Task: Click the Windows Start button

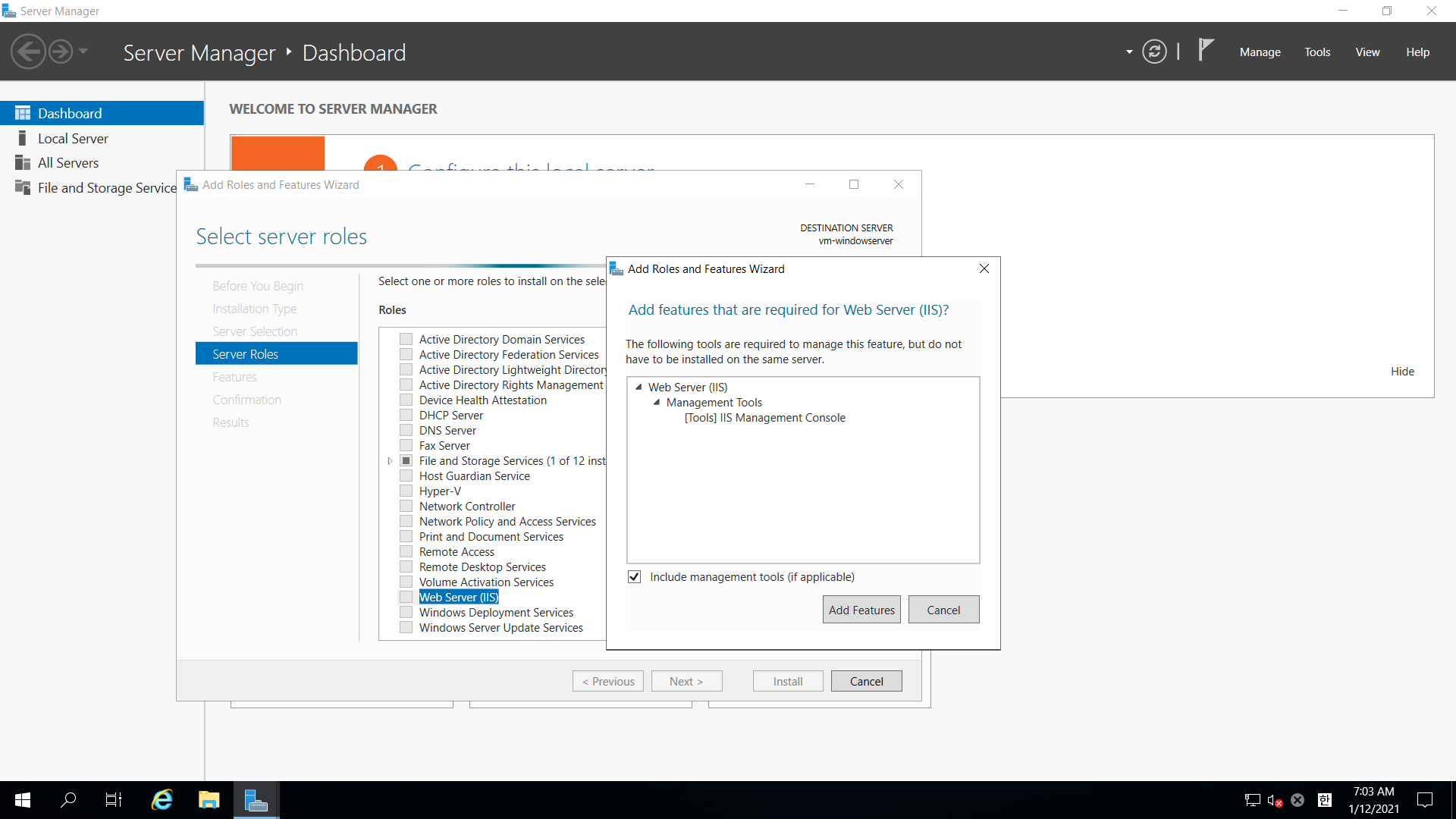Action: click(23, 800)
